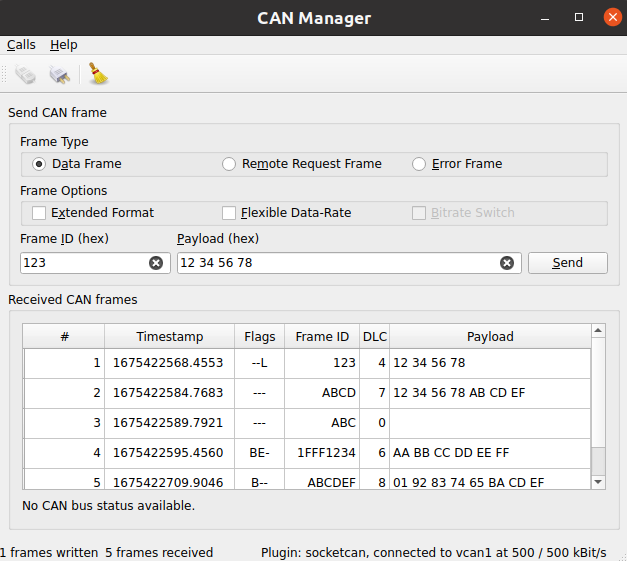Clear the log with the broom icon
The width and height of the screenshot is (627, 561).
pos(98,75)
